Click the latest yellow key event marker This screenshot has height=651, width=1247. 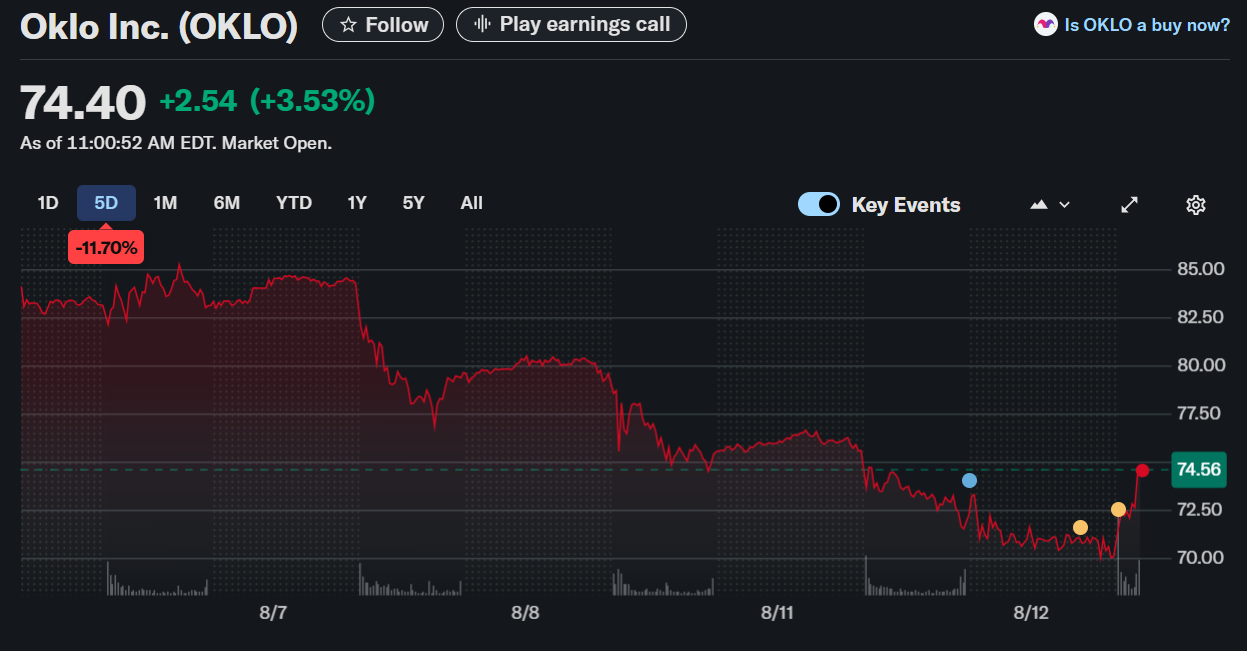1118,509
